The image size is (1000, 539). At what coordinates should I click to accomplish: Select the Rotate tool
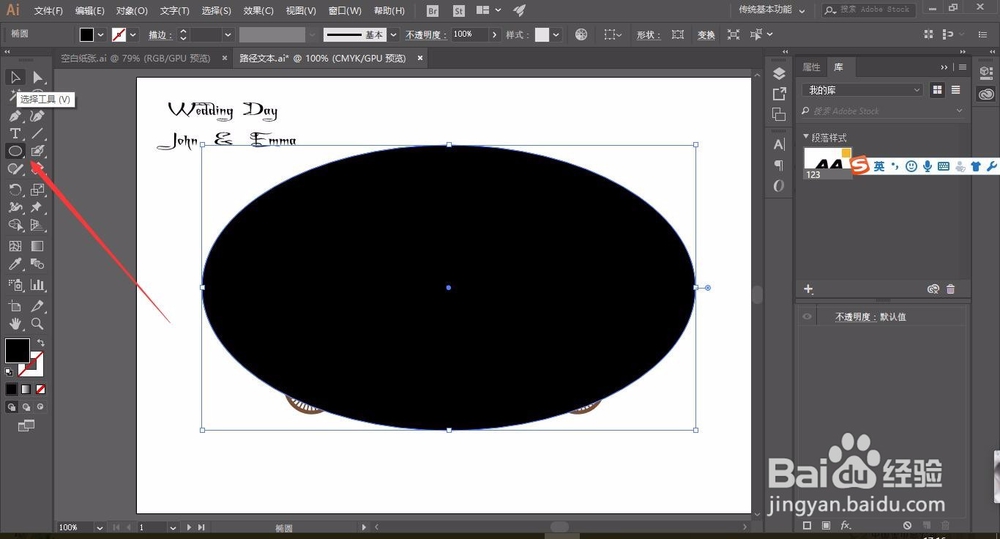click(x=15, y=189)
